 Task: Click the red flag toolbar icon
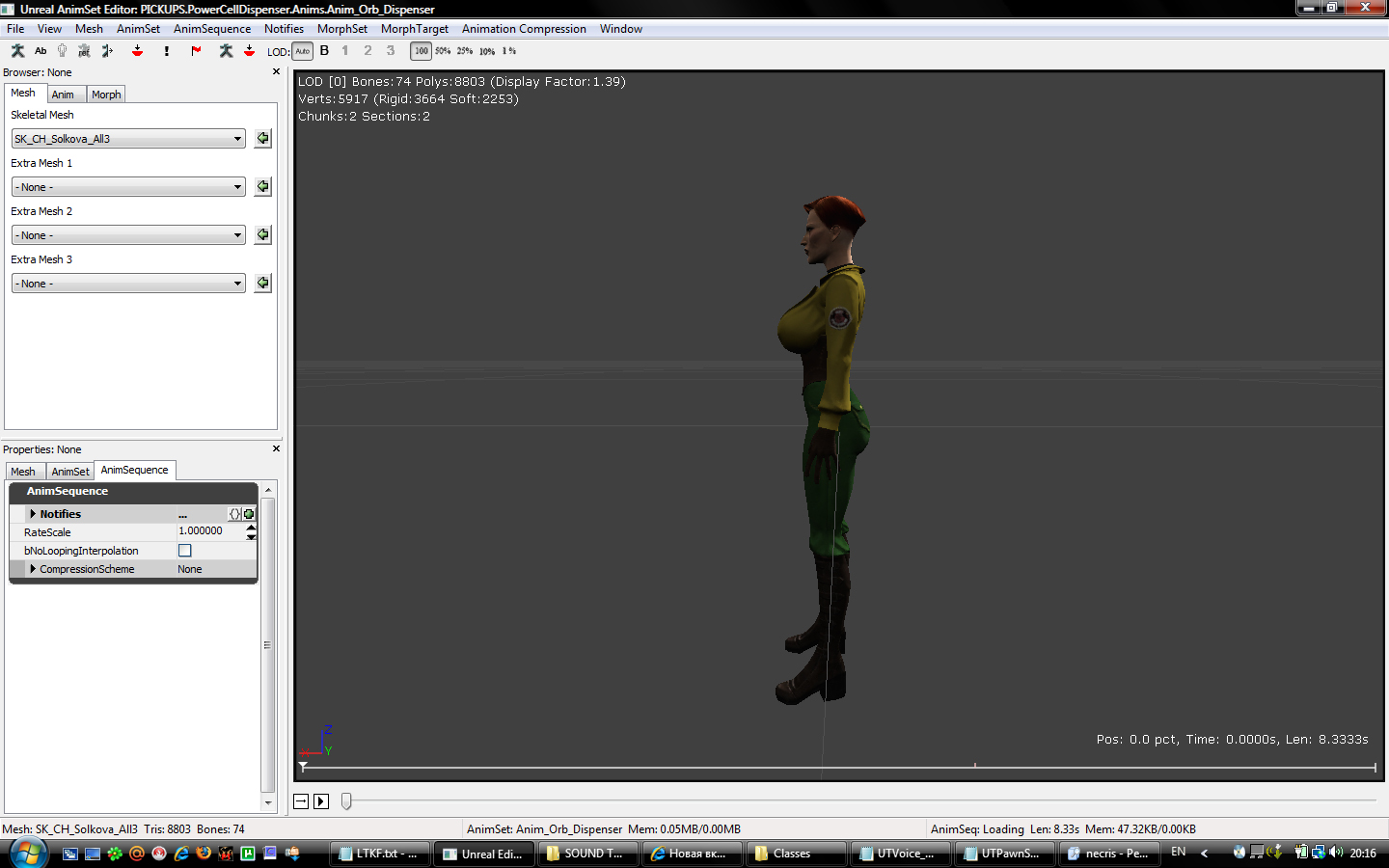(196, 51)
